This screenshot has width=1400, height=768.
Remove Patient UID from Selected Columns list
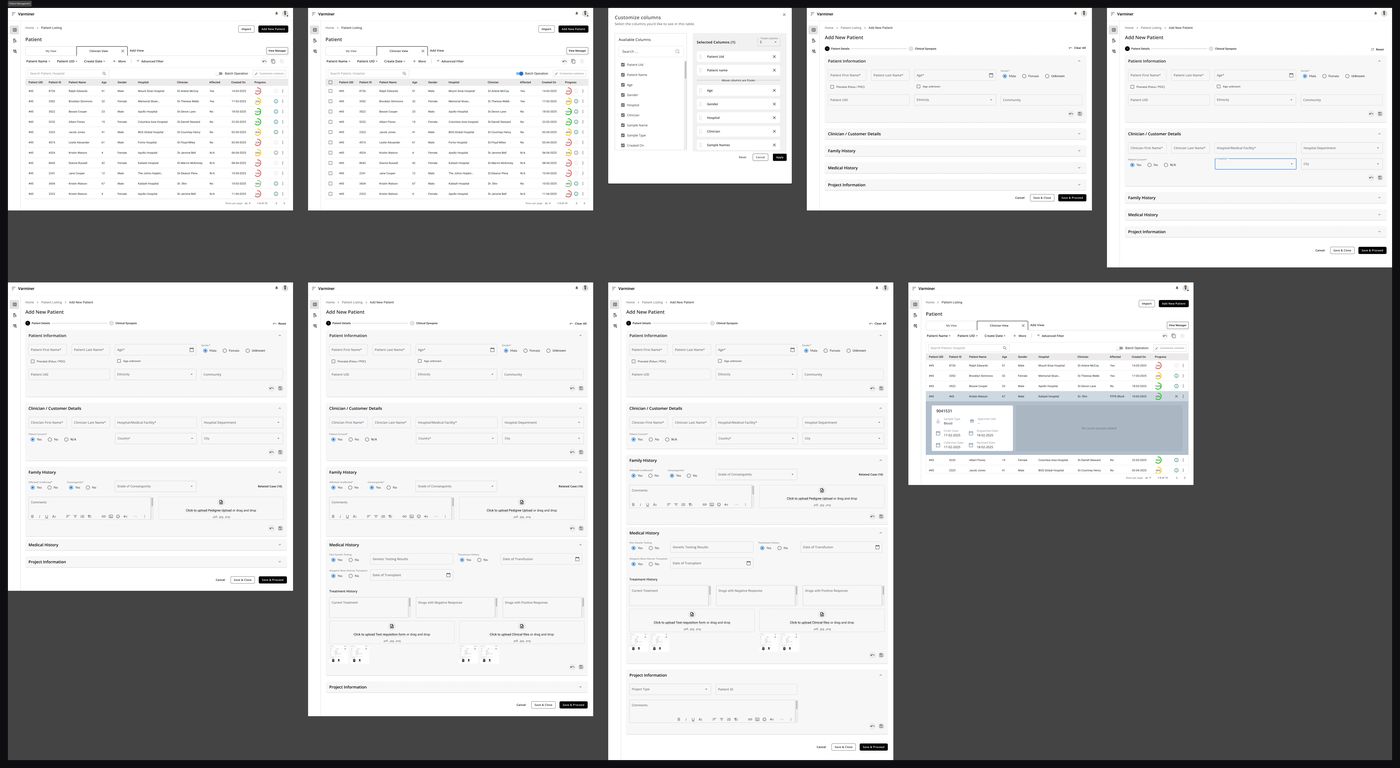774,57
